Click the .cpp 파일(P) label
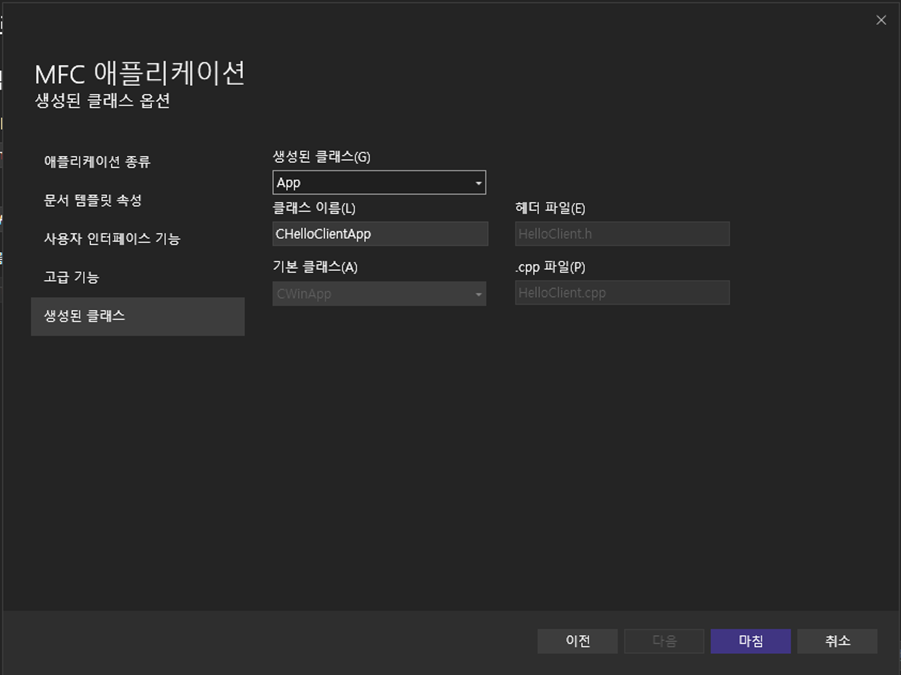This screenshot has height=675, width=901. (550, 267)
